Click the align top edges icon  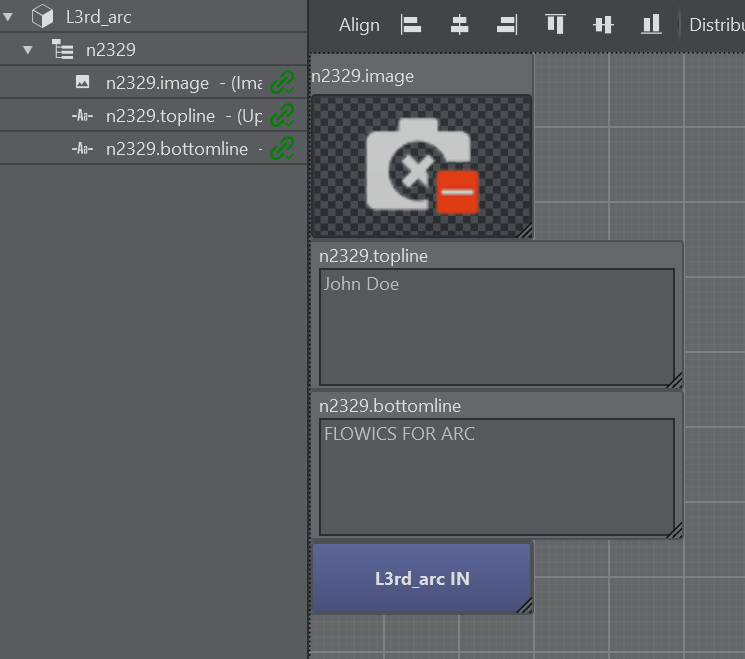(x=555, y=25)
